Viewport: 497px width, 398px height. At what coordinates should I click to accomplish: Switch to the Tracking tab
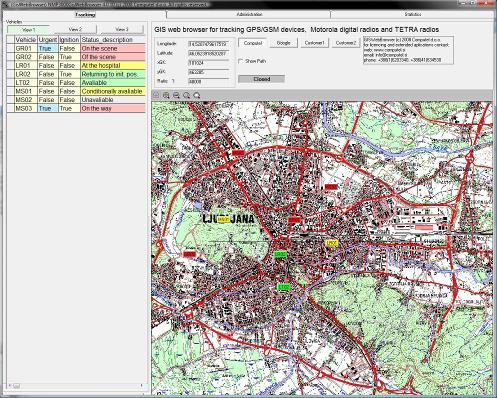tap(85, 15)
